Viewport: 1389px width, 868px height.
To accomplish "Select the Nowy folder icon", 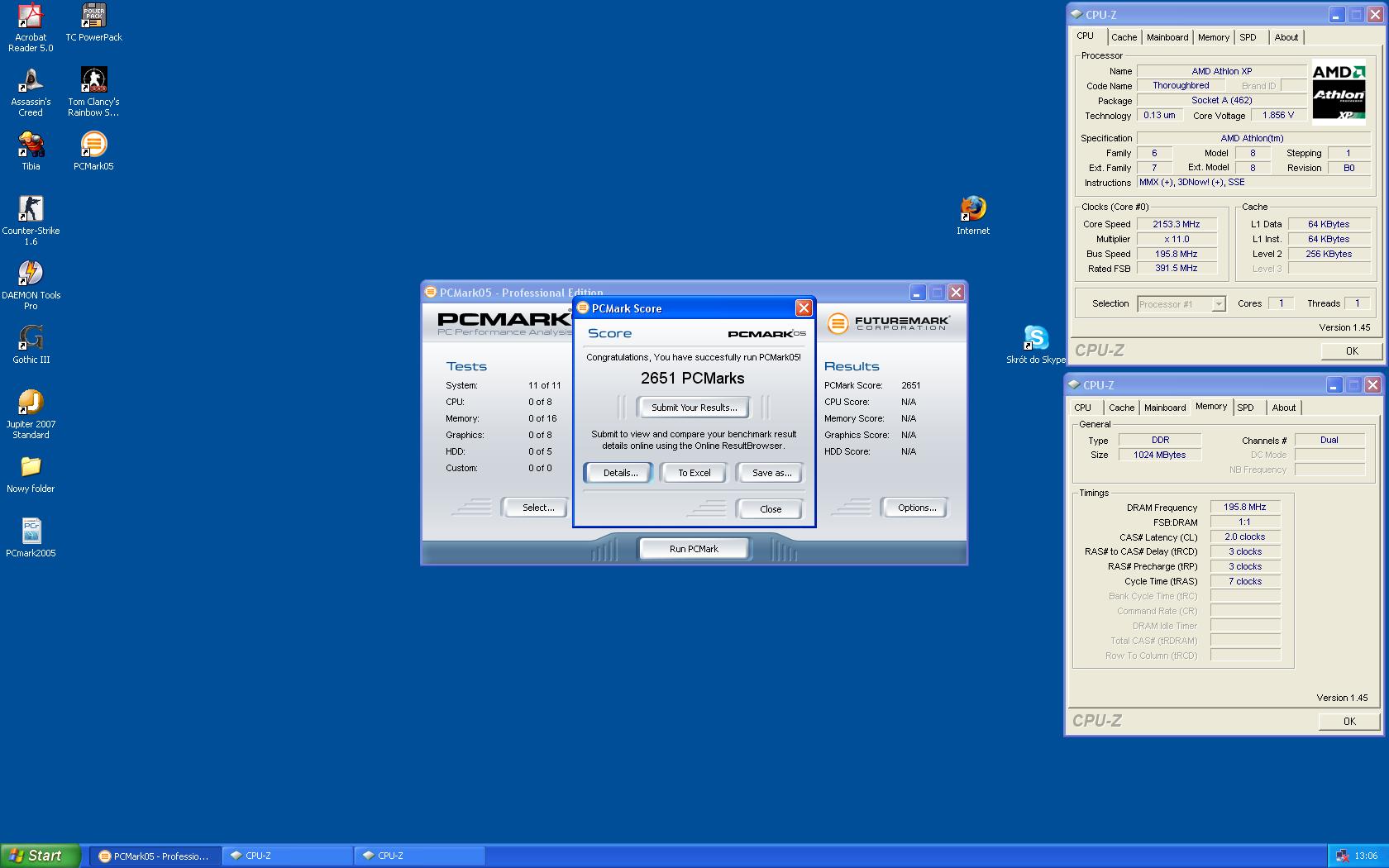I will 31,475.
